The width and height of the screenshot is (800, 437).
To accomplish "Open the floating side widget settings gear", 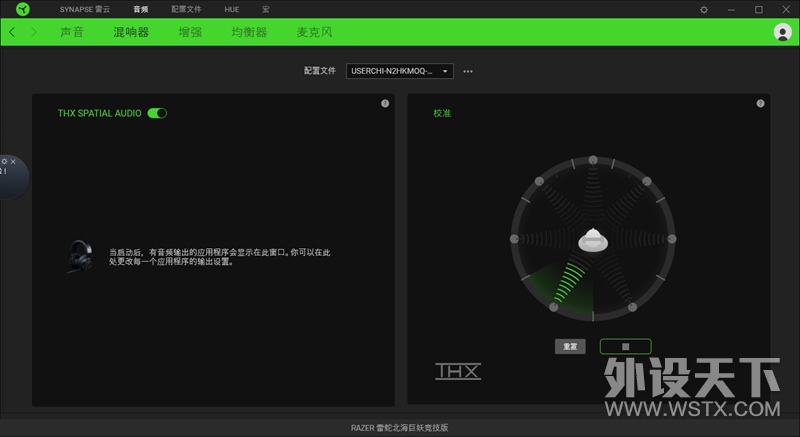I will point(4,162).
